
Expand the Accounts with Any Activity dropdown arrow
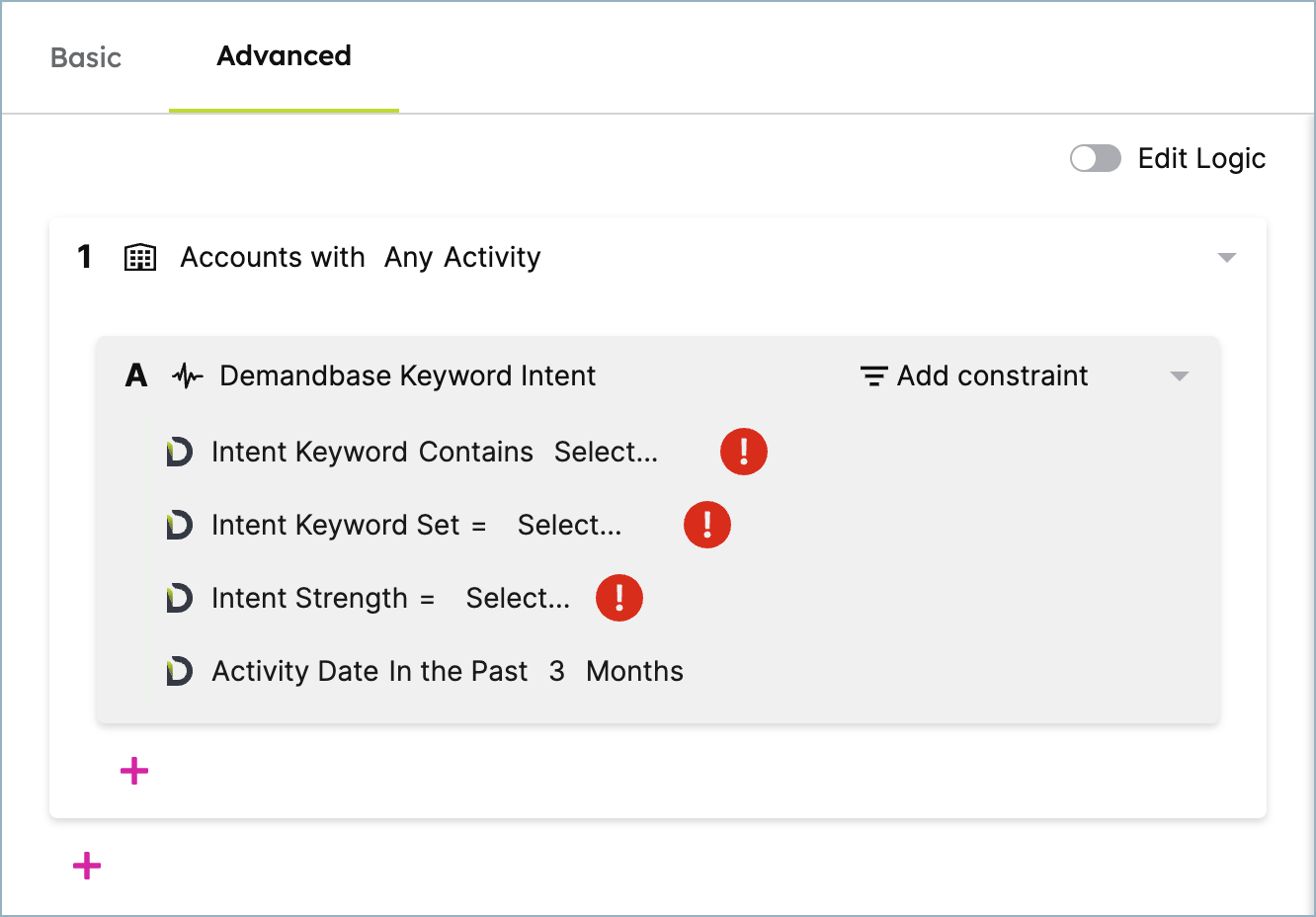tap(1226, 258)
